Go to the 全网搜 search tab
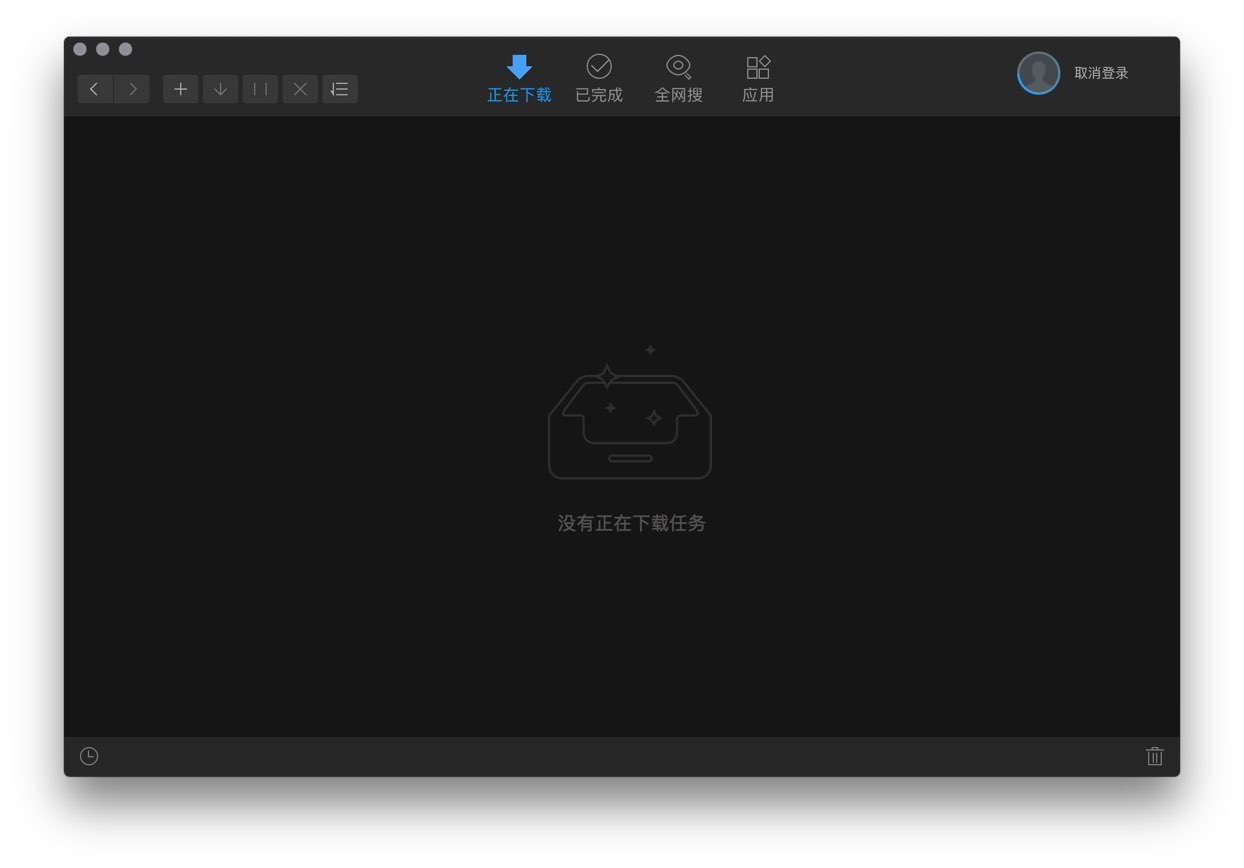This screenshot has width=1244, height=868. click(x=678, y=79)
